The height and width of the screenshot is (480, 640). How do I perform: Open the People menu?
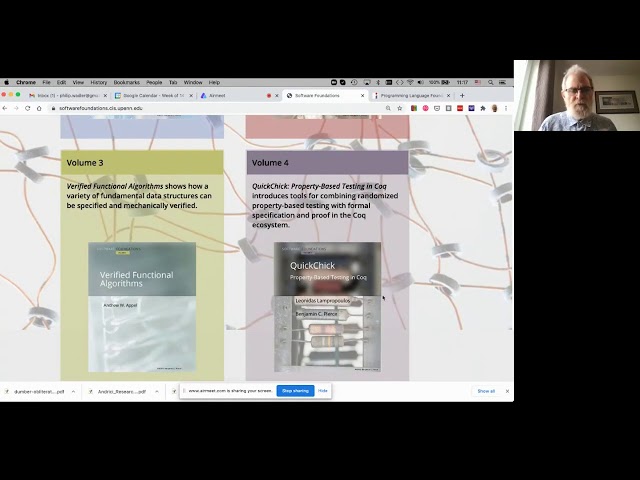point(154,82)
